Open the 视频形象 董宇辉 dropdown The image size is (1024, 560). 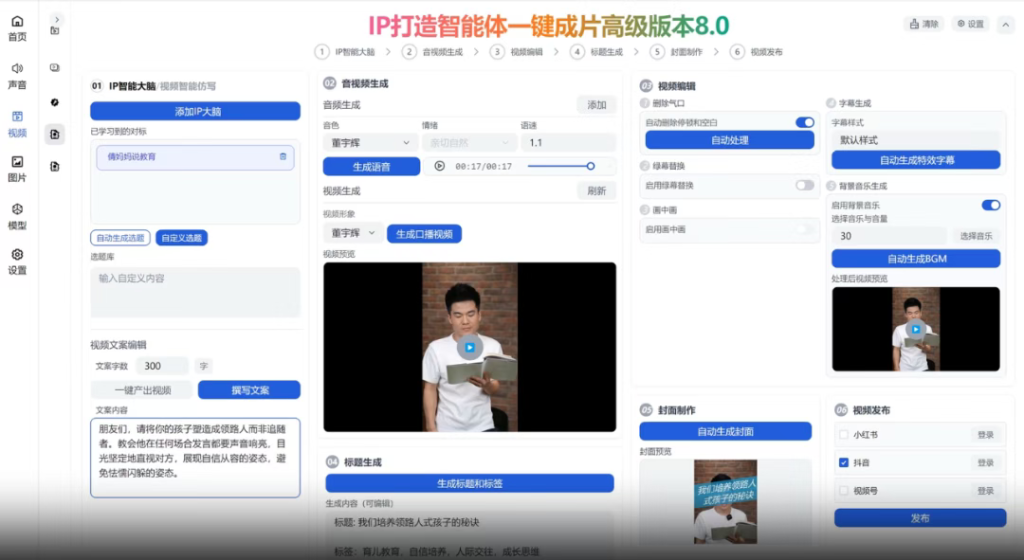(x=353, y=233)
